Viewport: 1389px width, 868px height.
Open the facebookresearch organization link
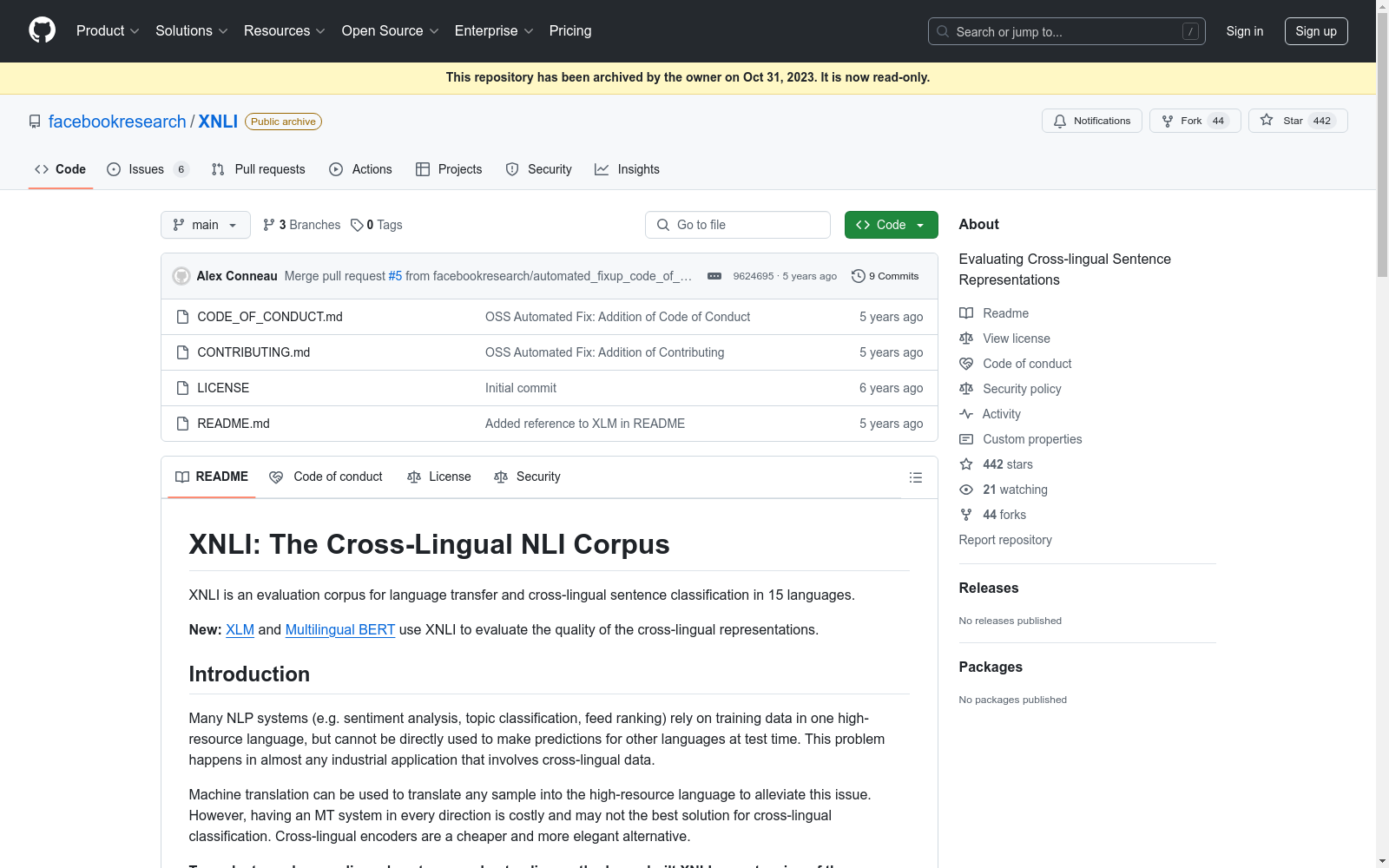point(117,122)
